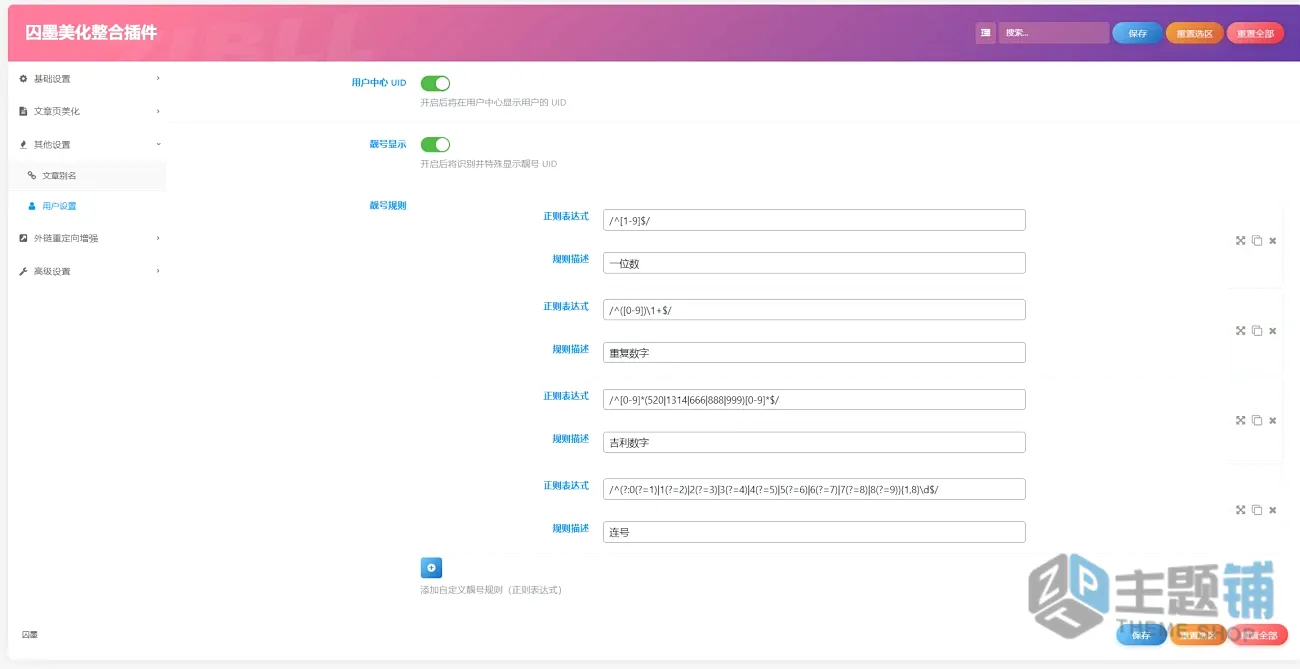This screenshot has width=1300, height=669.
Task: Click the 靓号规则 field label
Action: click(388, 206)
